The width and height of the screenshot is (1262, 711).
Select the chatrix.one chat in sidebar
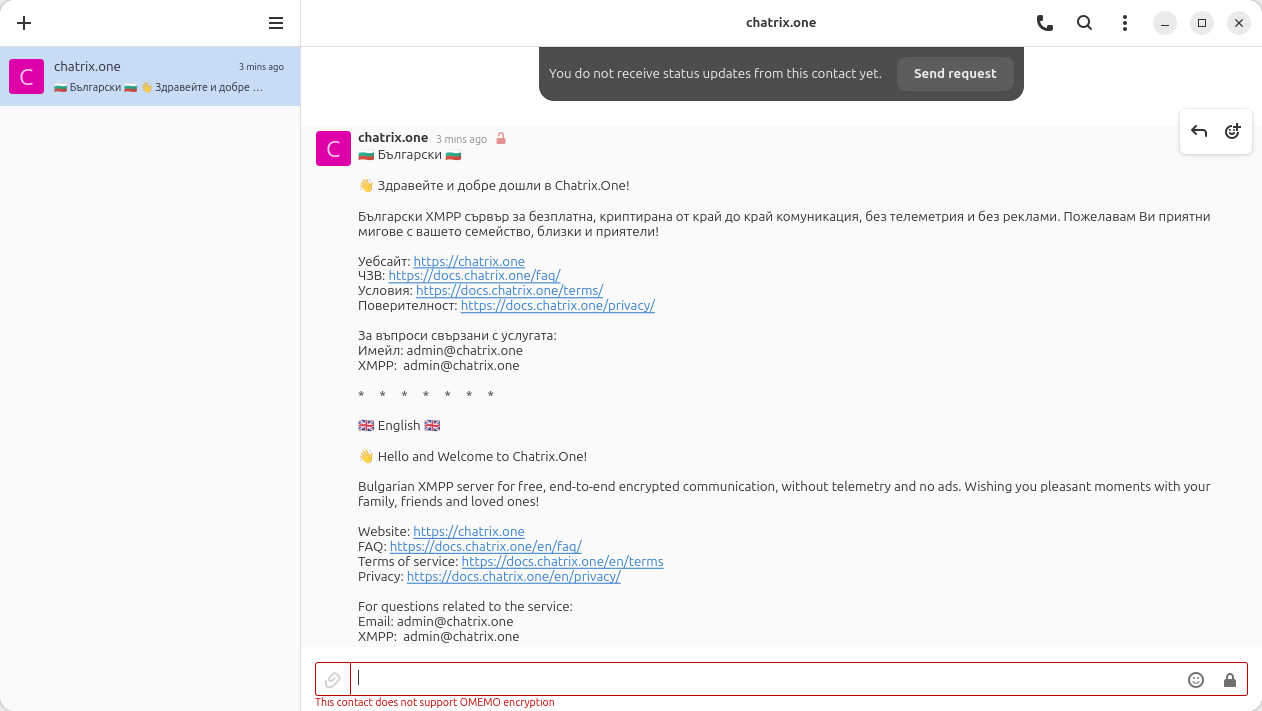point(150,76)
